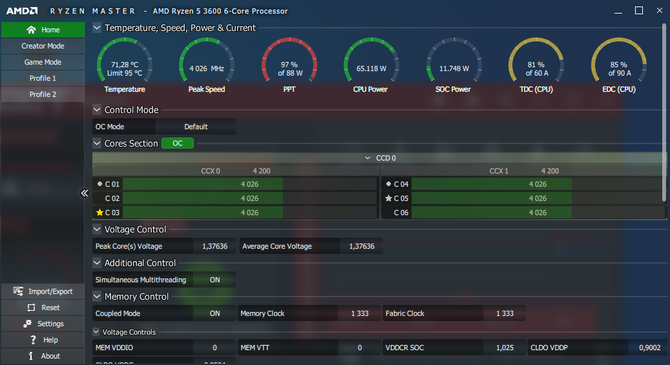Image resolution: width=670 pixels, height=365 pixels.
Task: Click the Import/Export button
Action: 43,291
